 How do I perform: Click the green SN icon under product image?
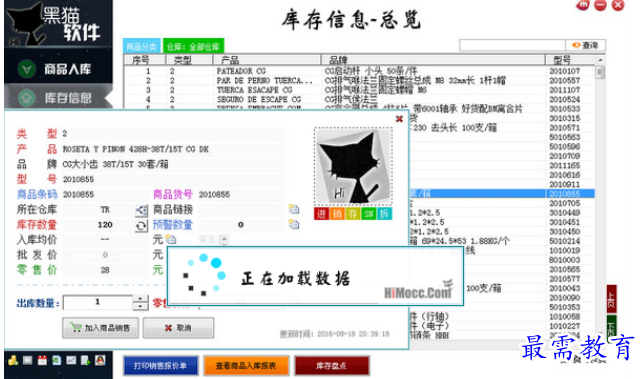(x=369, y=214)
